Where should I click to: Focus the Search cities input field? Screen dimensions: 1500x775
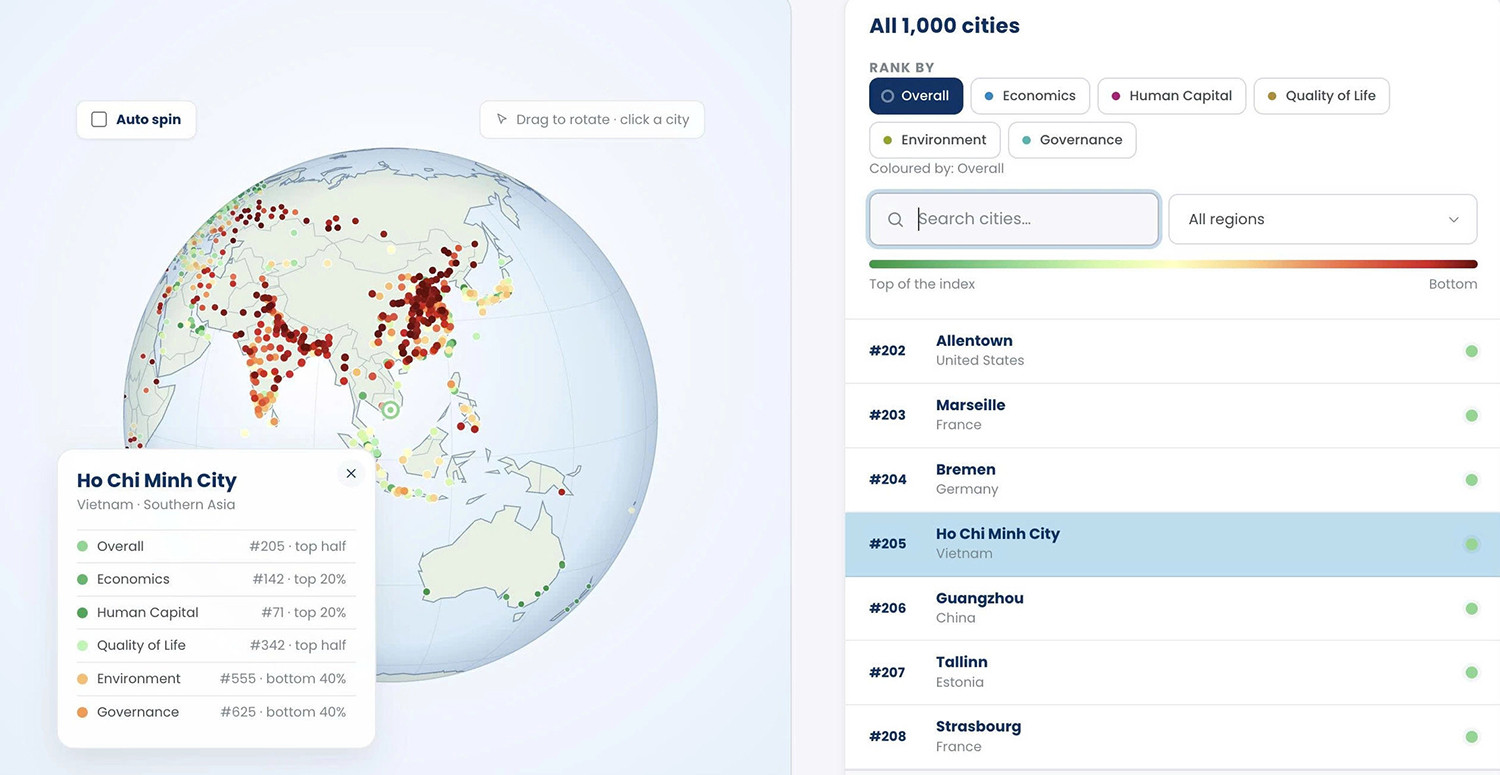1014,219
